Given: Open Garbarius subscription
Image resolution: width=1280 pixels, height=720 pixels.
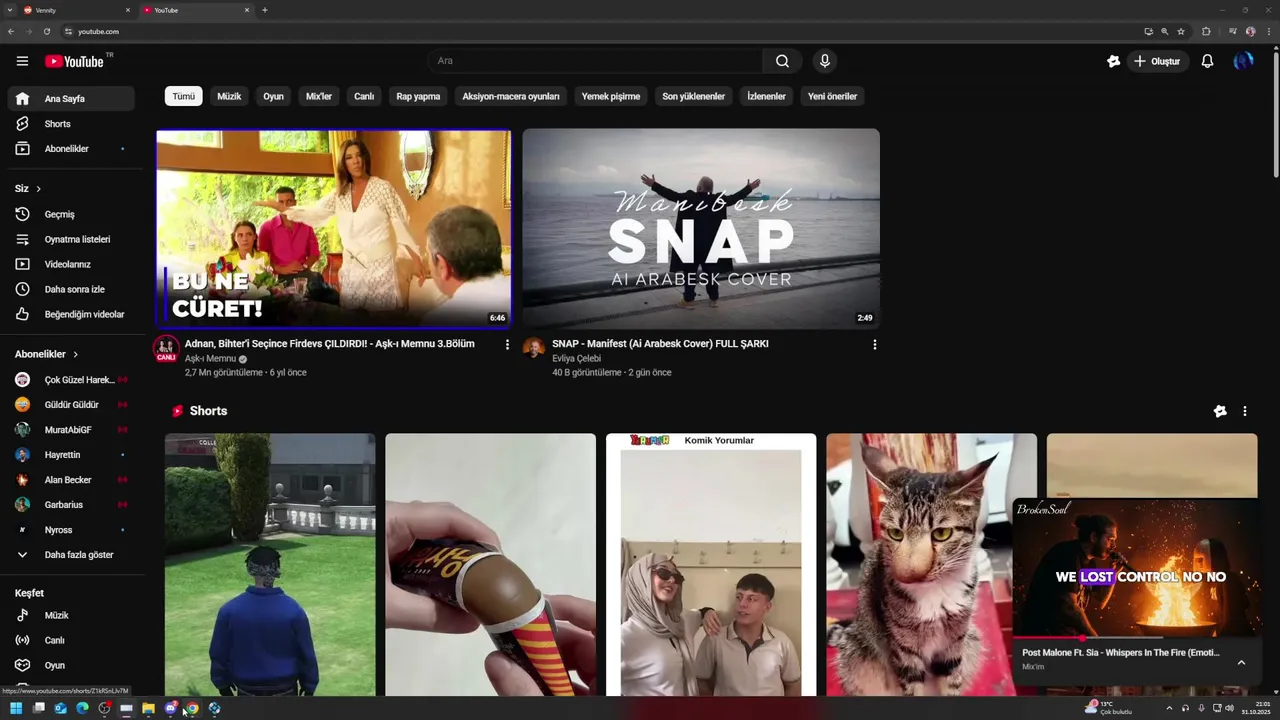Looking at the screenshot, I should [70, 505].
